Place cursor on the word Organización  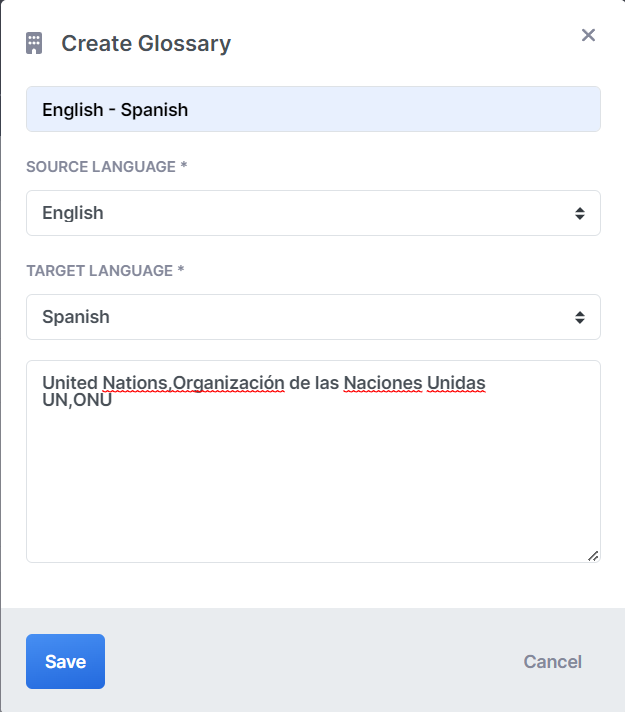pos(229,383)
